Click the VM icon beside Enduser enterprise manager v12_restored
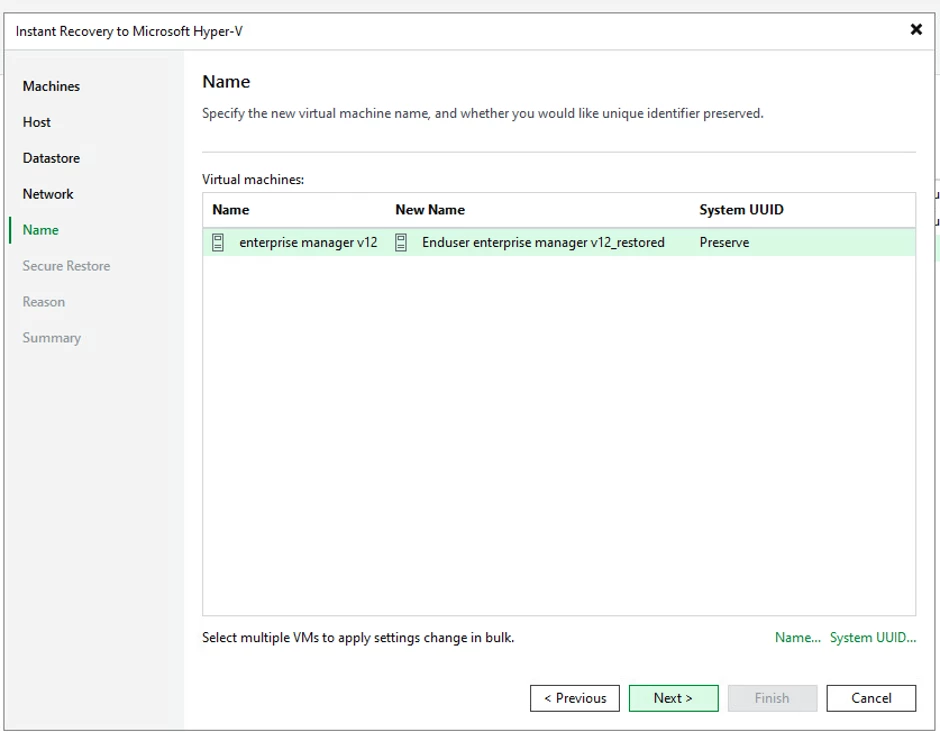 [x=400, y=242]
